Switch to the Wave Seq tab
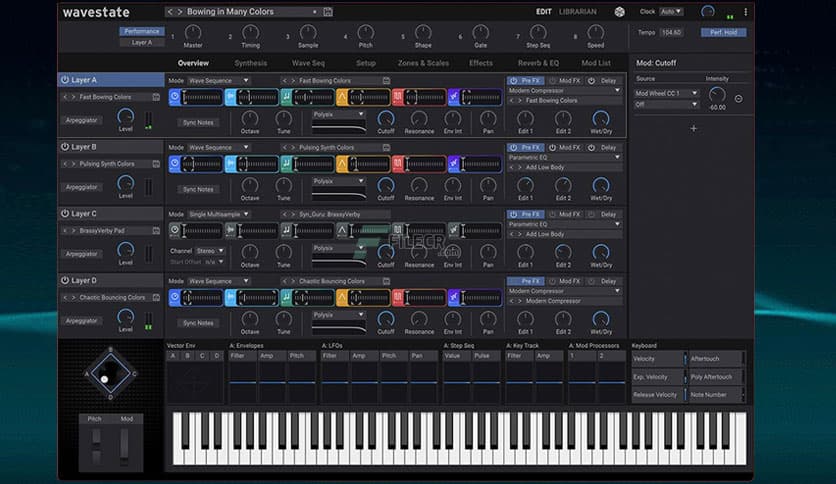 tap(308, 63)
